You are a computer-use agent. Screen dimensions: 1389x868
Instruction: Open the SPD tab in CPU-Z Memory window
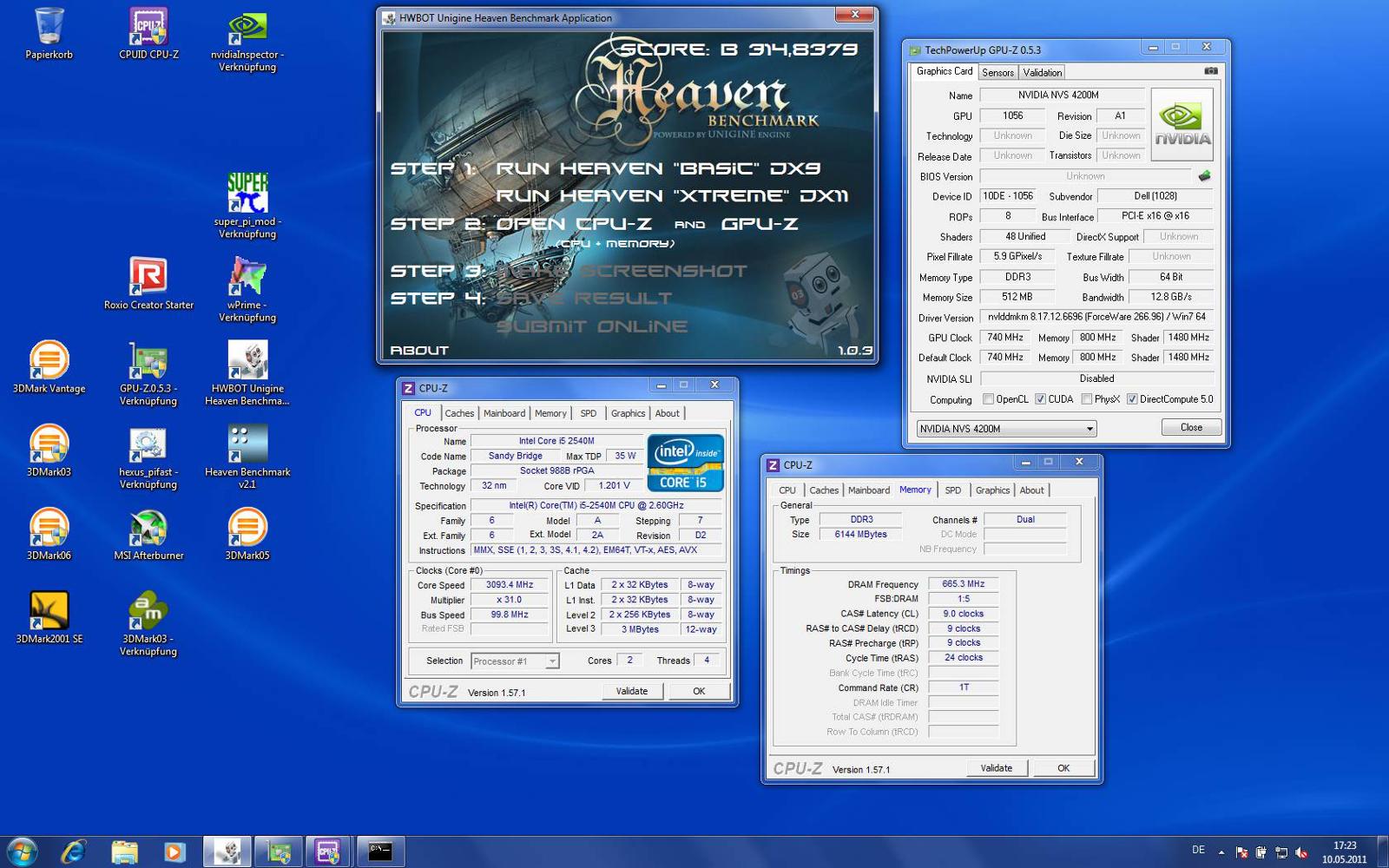coord(952,490)
